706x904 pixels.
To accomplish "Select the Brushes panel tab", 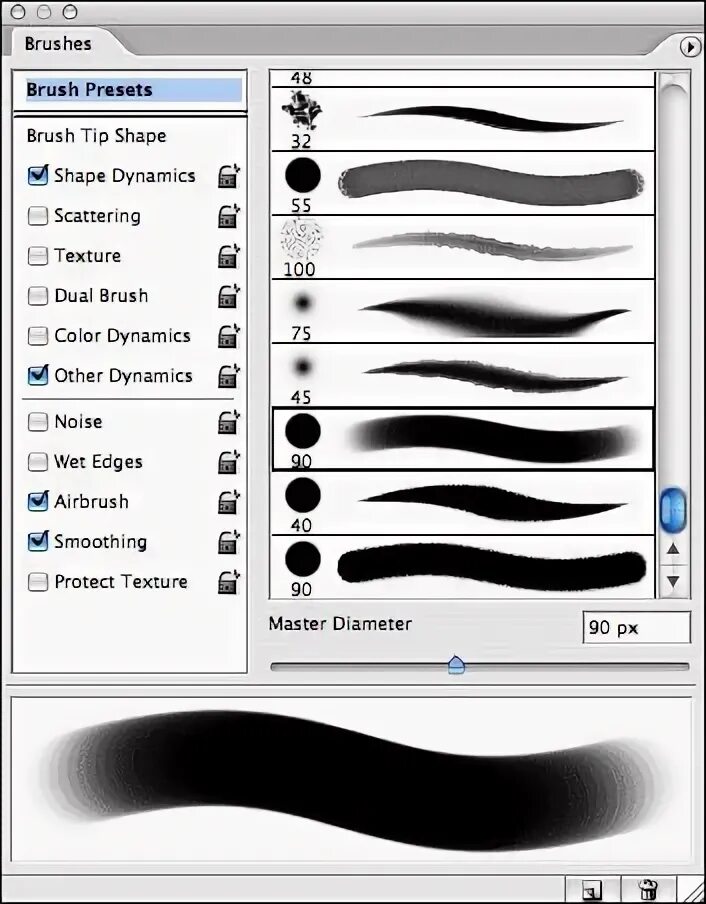I will point(58,44).
